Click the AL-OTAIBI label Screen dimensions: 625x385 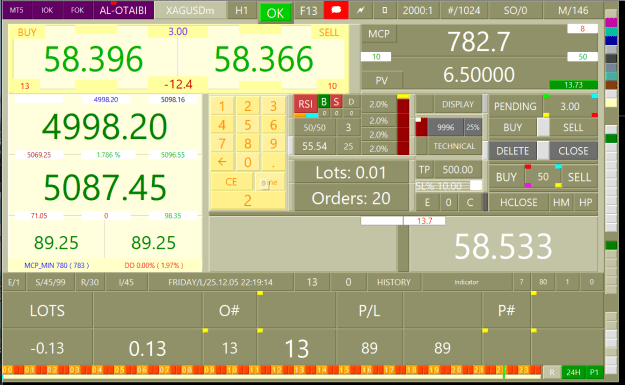coord(123,10)
